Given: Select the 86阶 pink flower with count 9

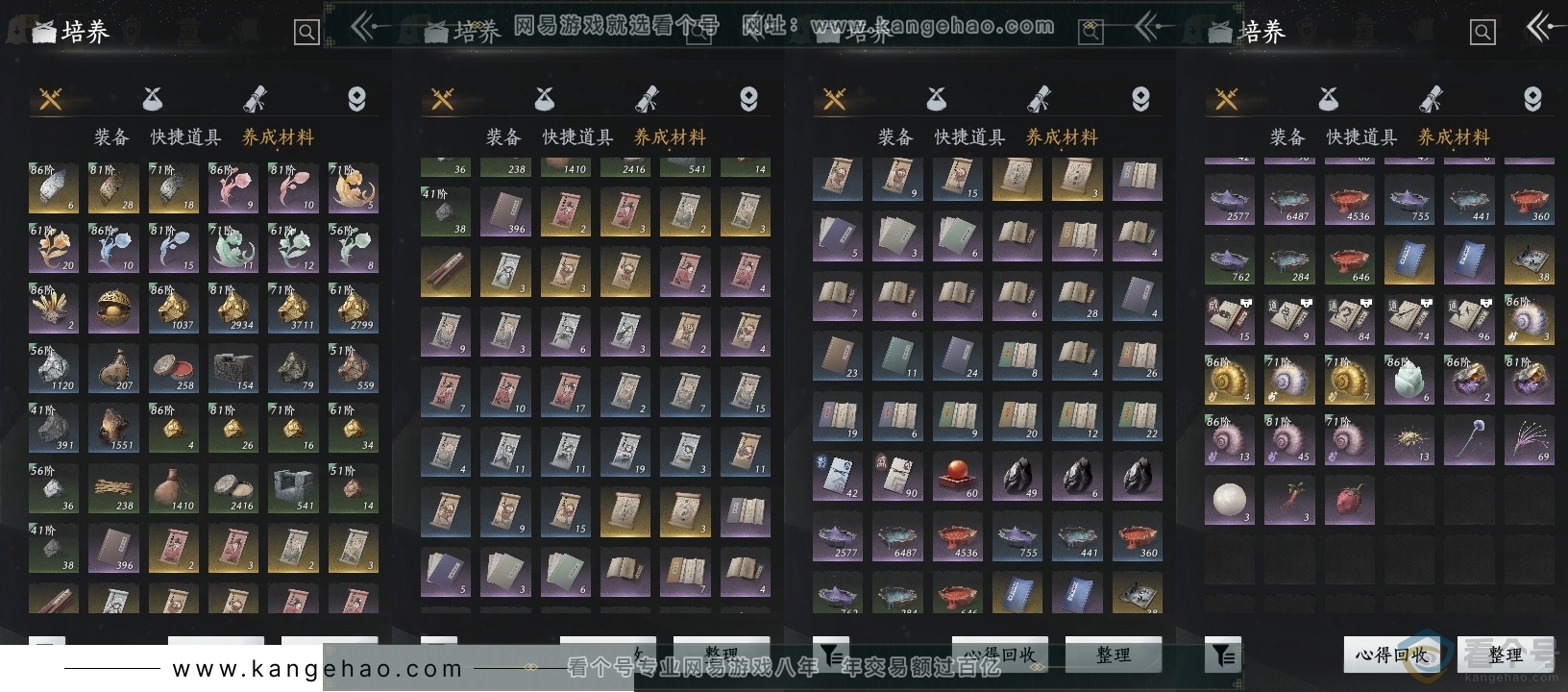Looking at the screenshot, I should click(233, 188).
